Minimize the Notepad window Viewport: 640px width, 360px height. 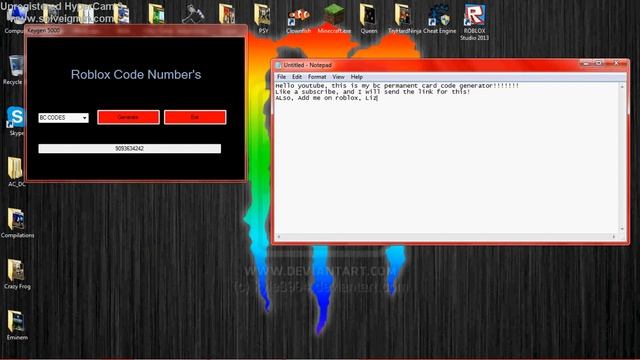tap(587, 63)
